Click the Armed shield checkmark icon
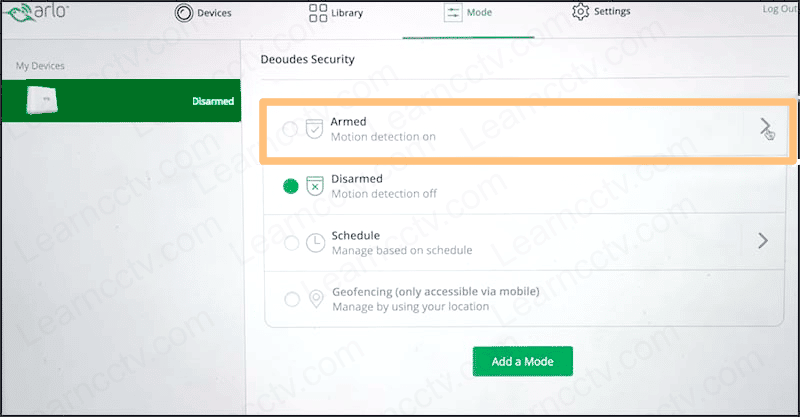800x417 pixels. (314, 129)
